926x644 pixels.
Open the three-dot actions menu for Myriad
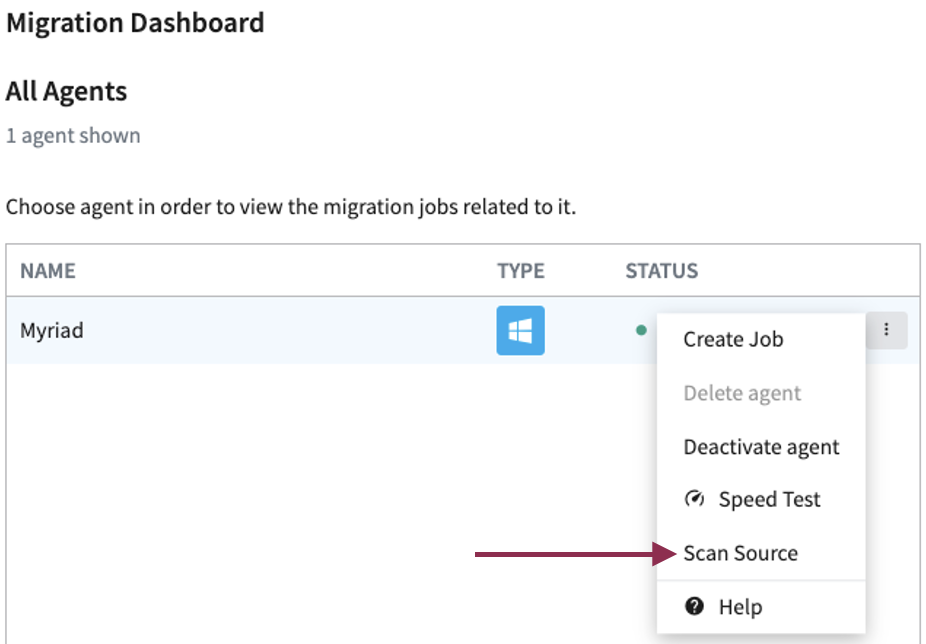point(886,329)
